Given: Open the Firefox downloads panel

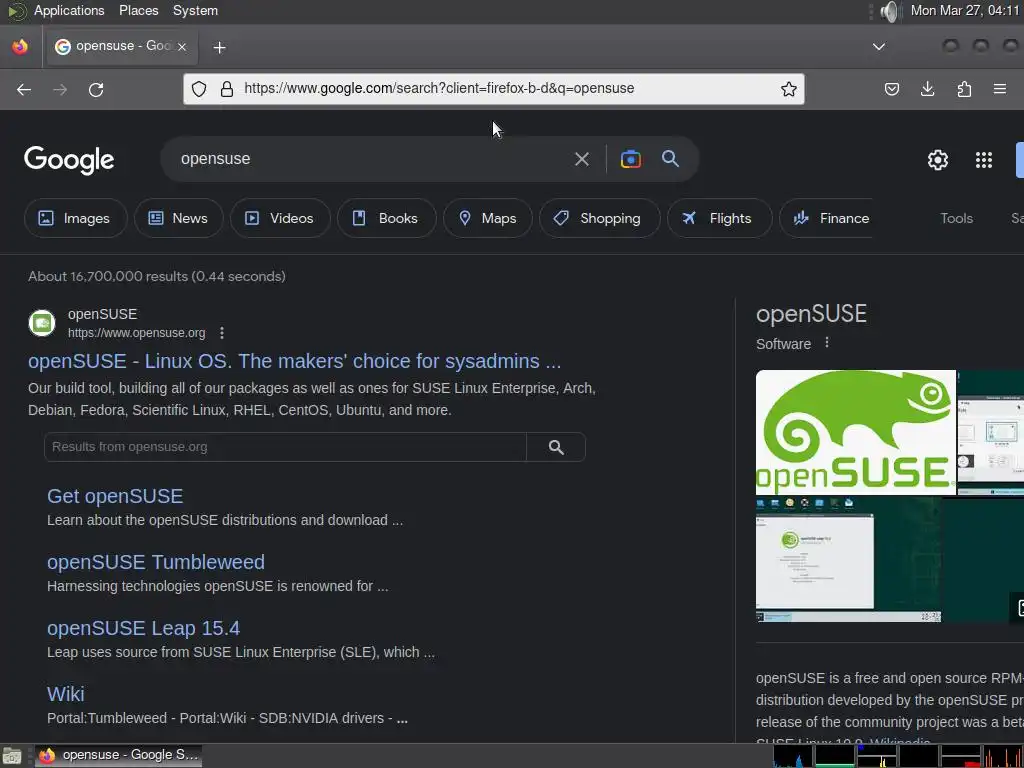Looking at the screenshot, I should (x=927, y=89).
